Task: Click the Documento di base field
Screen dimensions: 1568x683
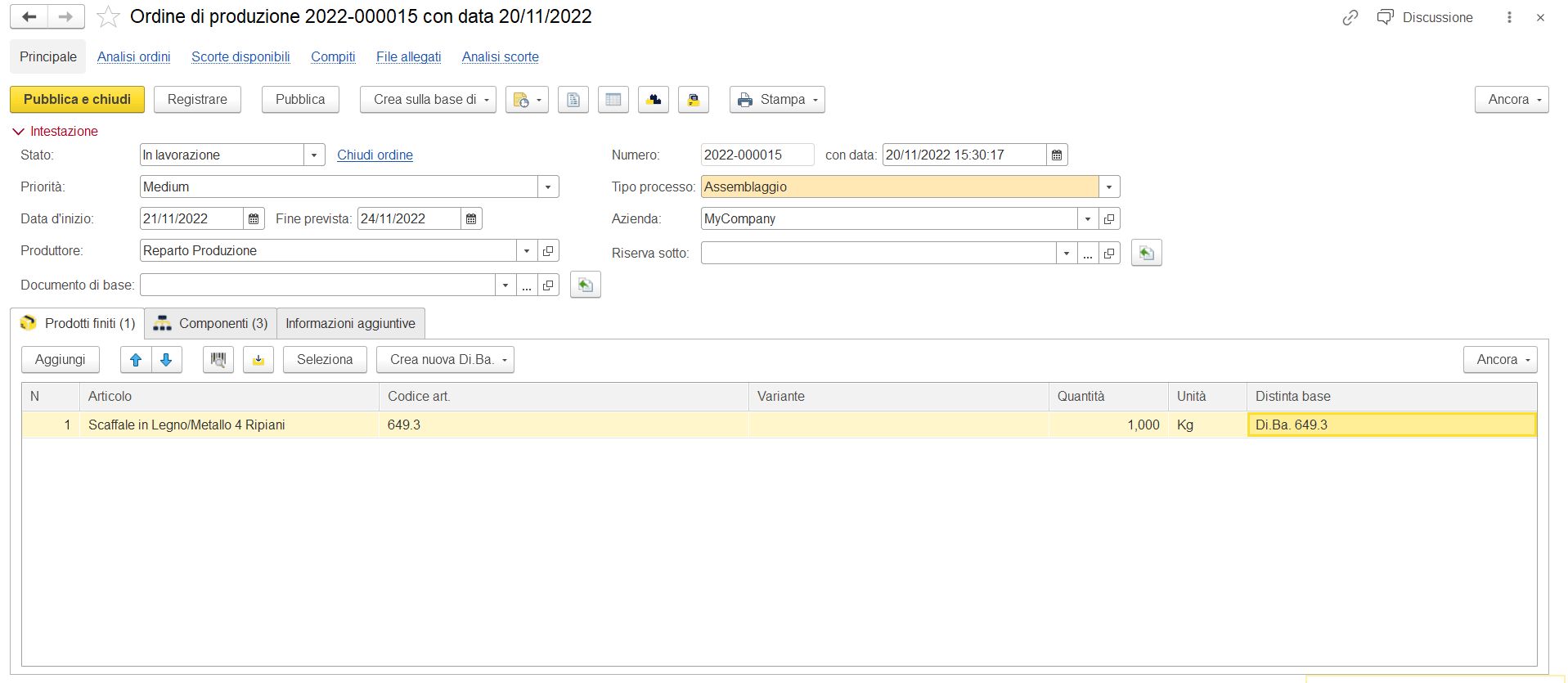Action: [317, 285]
